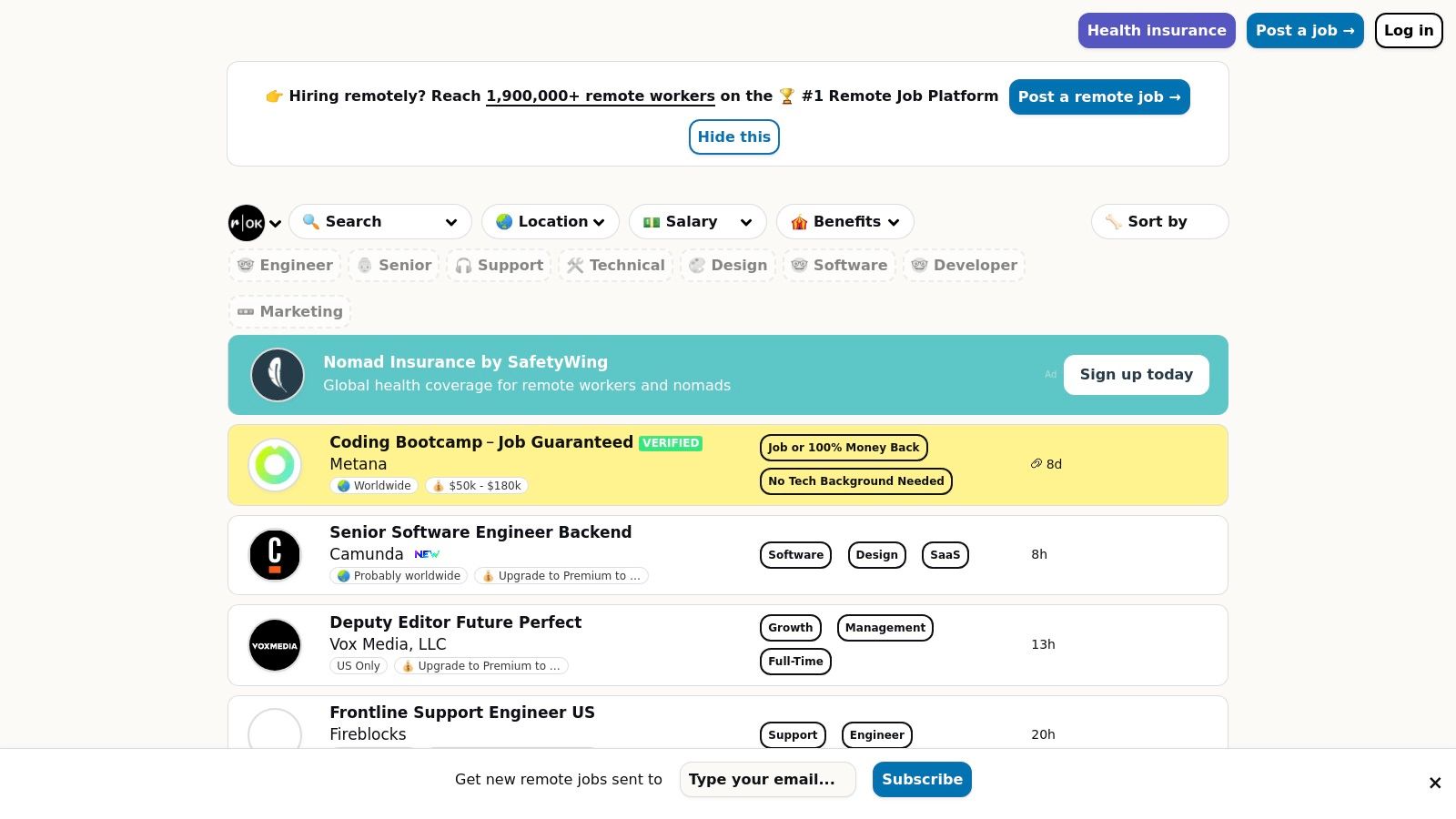Click the email input field
1456x819 pixels.
click(767, 780)
